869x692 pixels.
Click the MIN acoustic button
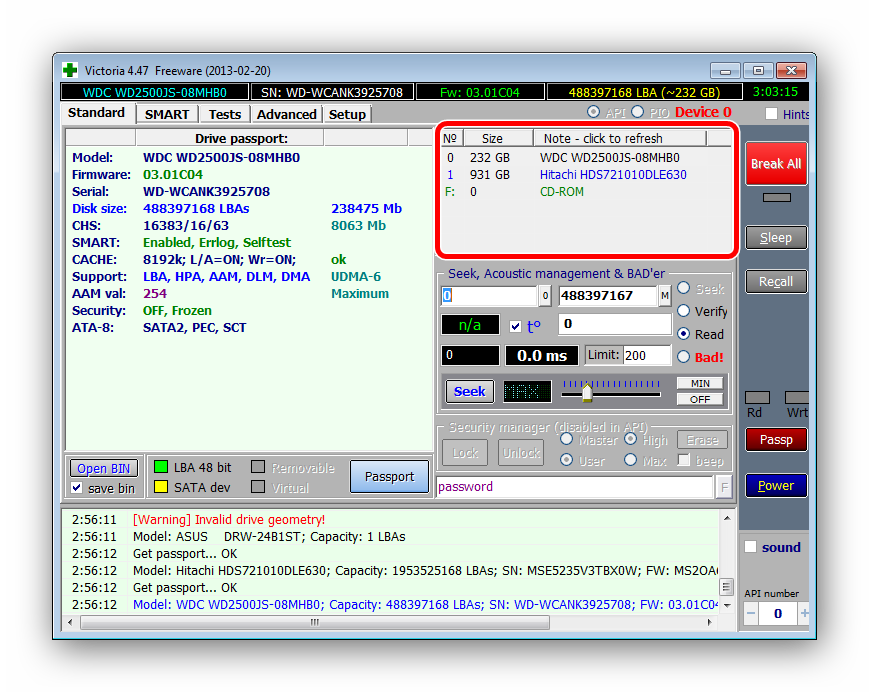click(699, 383)
